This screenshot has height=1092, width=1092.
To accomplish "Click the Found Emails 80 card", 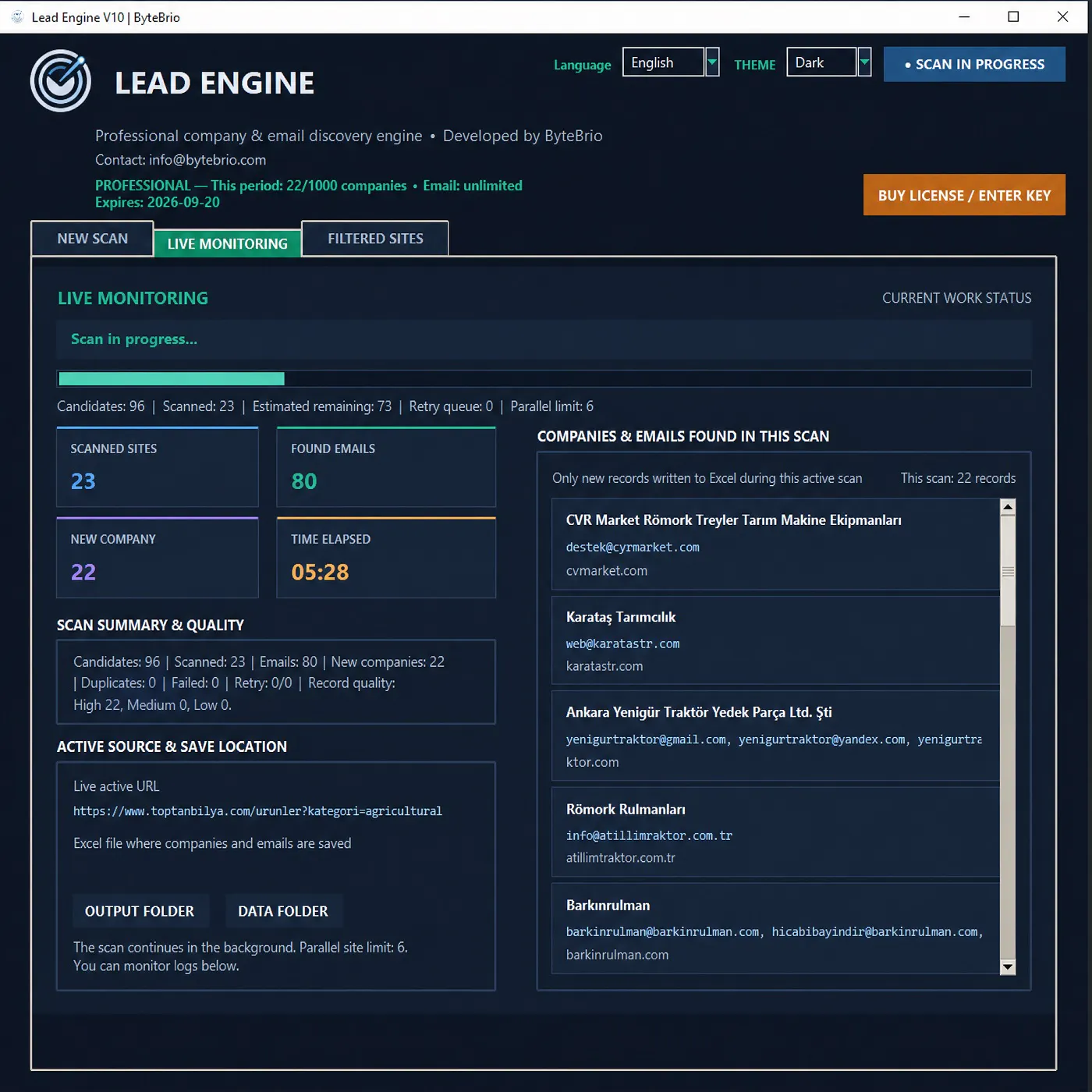I will (386, 467).
